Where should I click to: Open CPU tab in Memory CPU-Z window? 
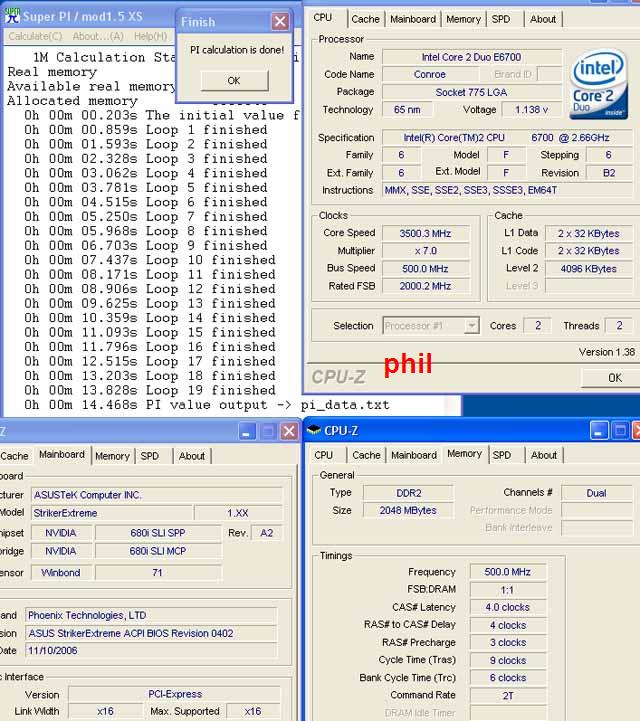tap(324, 455)
